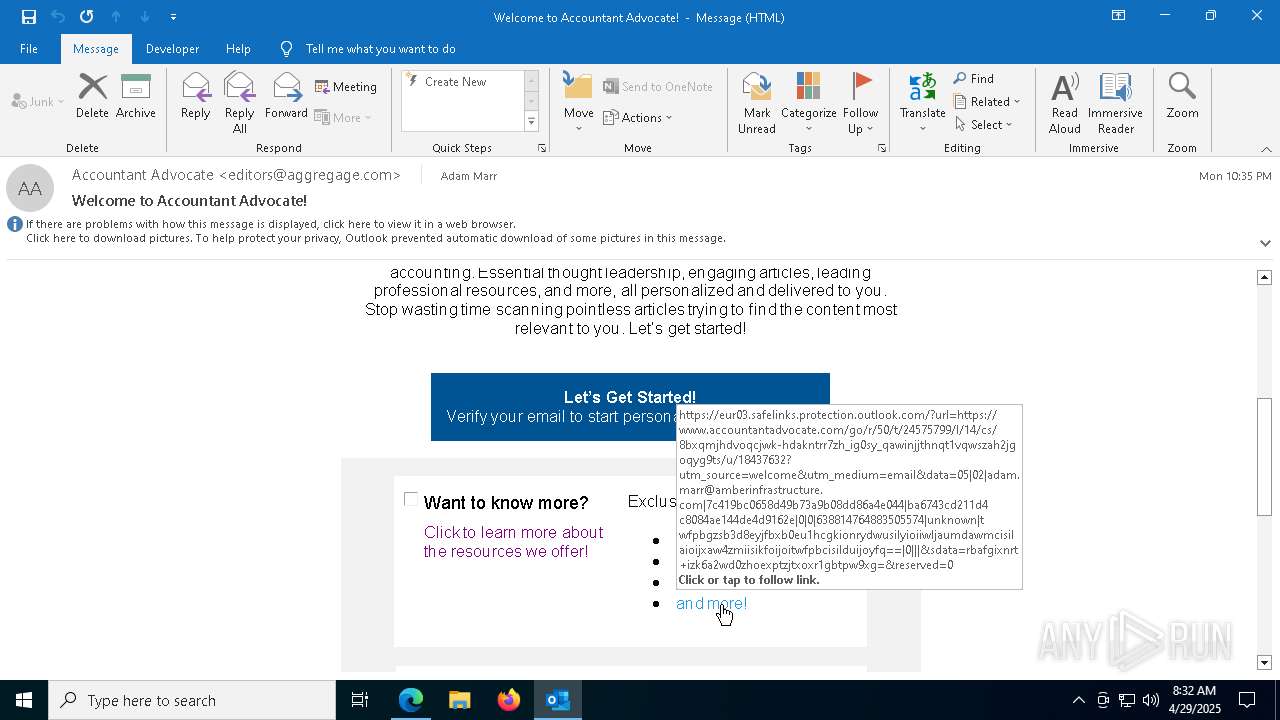This screenshot has height=720, width=1280.
Task: Open the Windows Start menu
Action: click(24, 700)
